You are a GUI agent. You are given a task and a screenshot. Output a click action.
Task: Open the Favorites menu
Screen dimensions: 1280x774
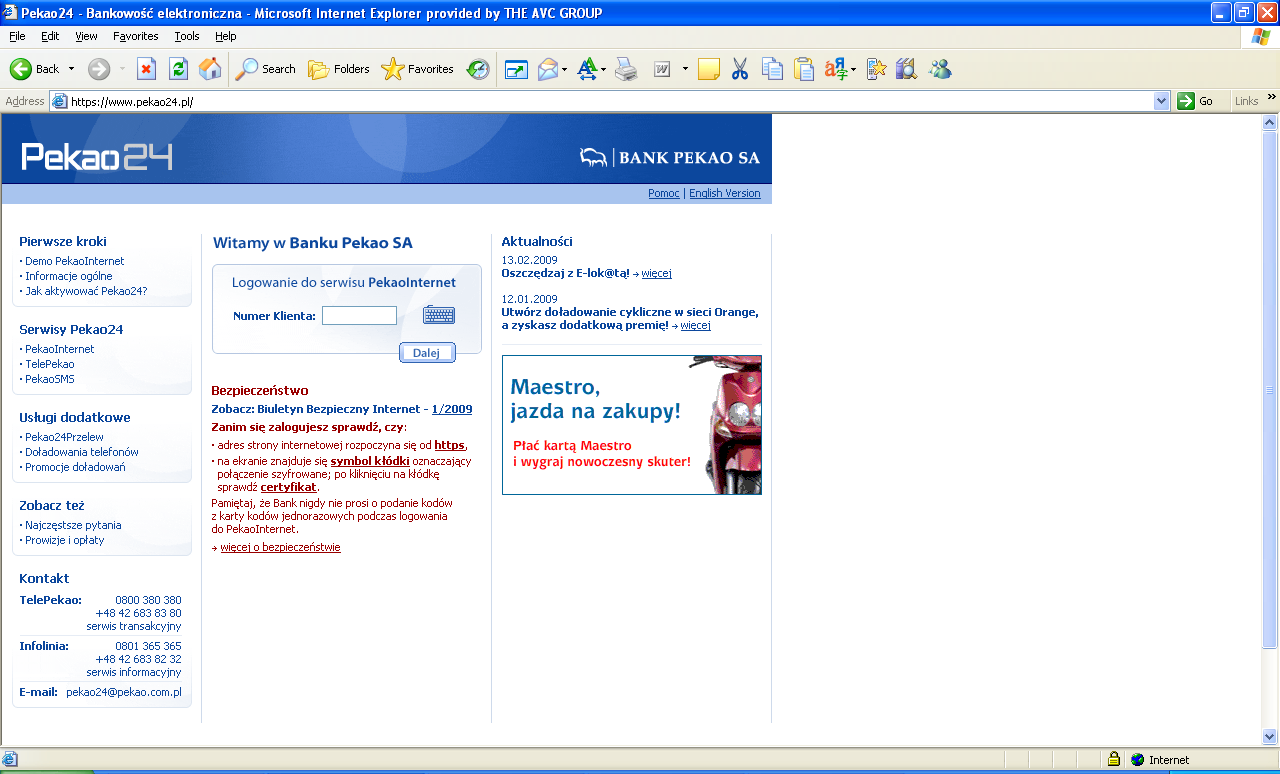pos(135,36)
